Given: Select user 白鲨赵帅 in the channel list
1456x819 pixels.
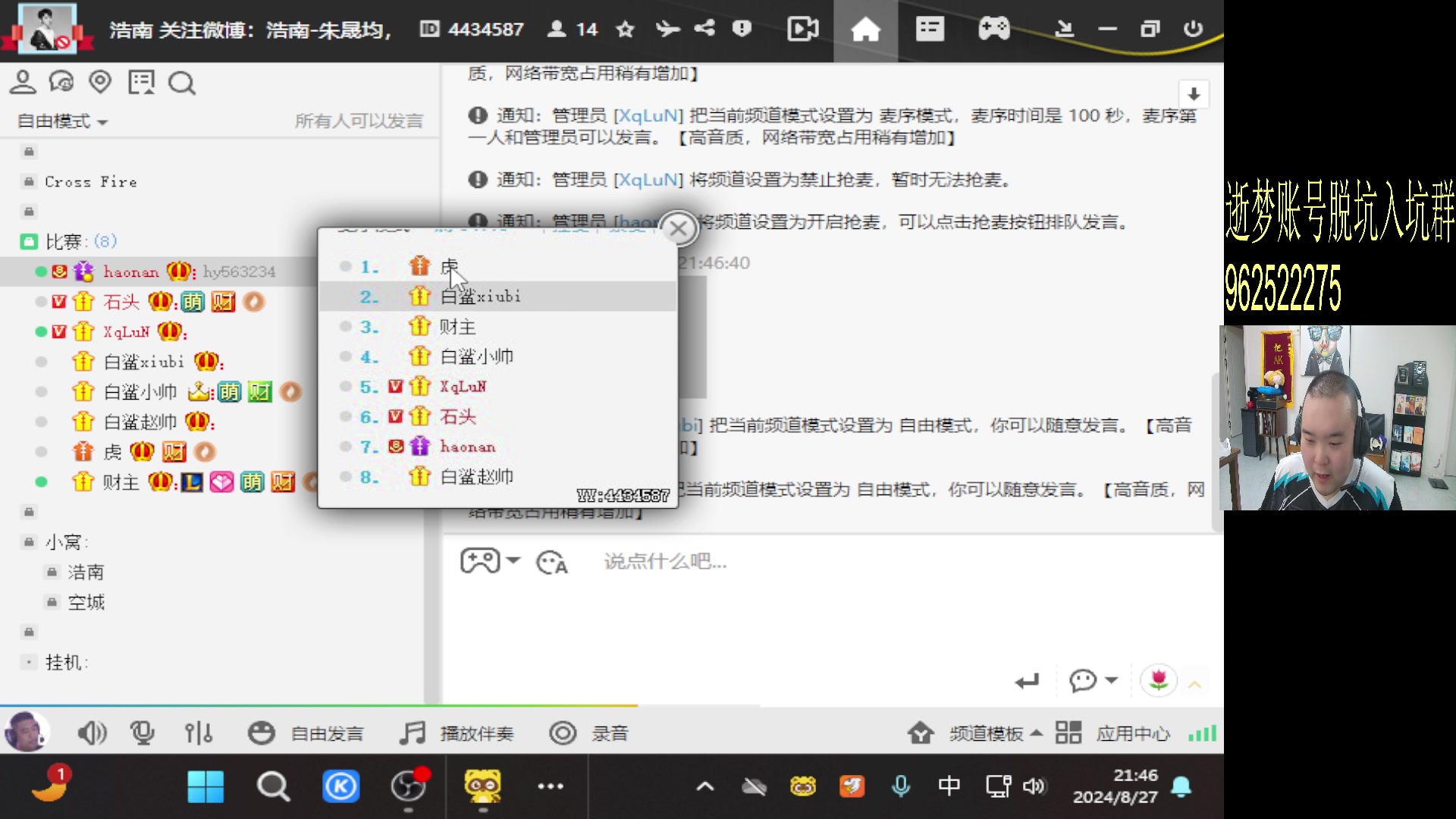Looking at the screenshot, I should 140,422.
